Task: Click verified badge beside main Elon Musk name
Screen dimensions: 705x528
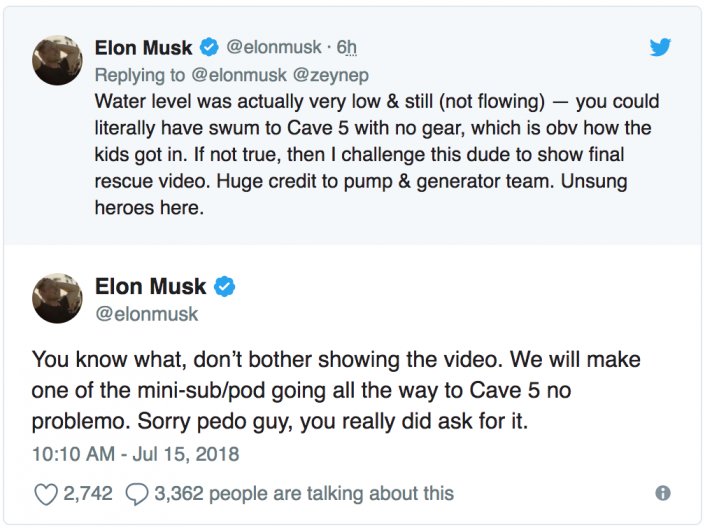Action: pyautogui.click(x=226, y=287)
